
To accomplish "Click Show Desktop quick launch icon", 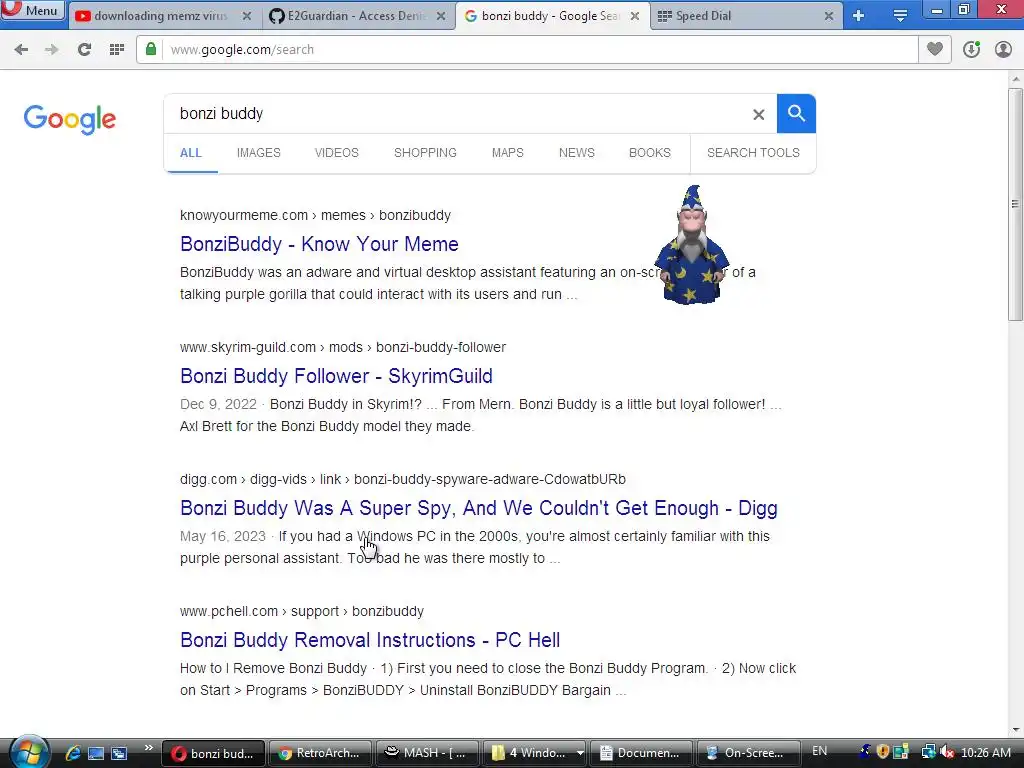I will coord(96,753).
